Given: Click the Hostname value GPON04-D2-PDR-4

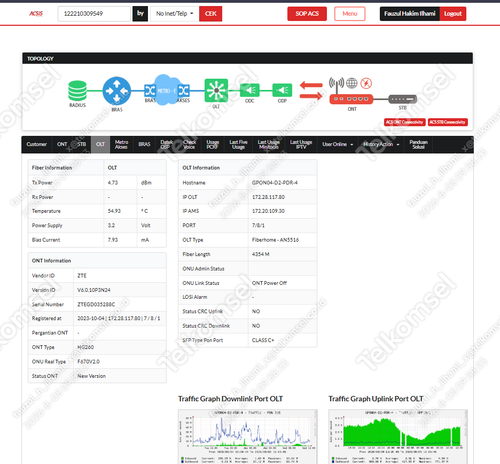Looking at the screenshot, I should pyautogui.click(x=275, y=183).
